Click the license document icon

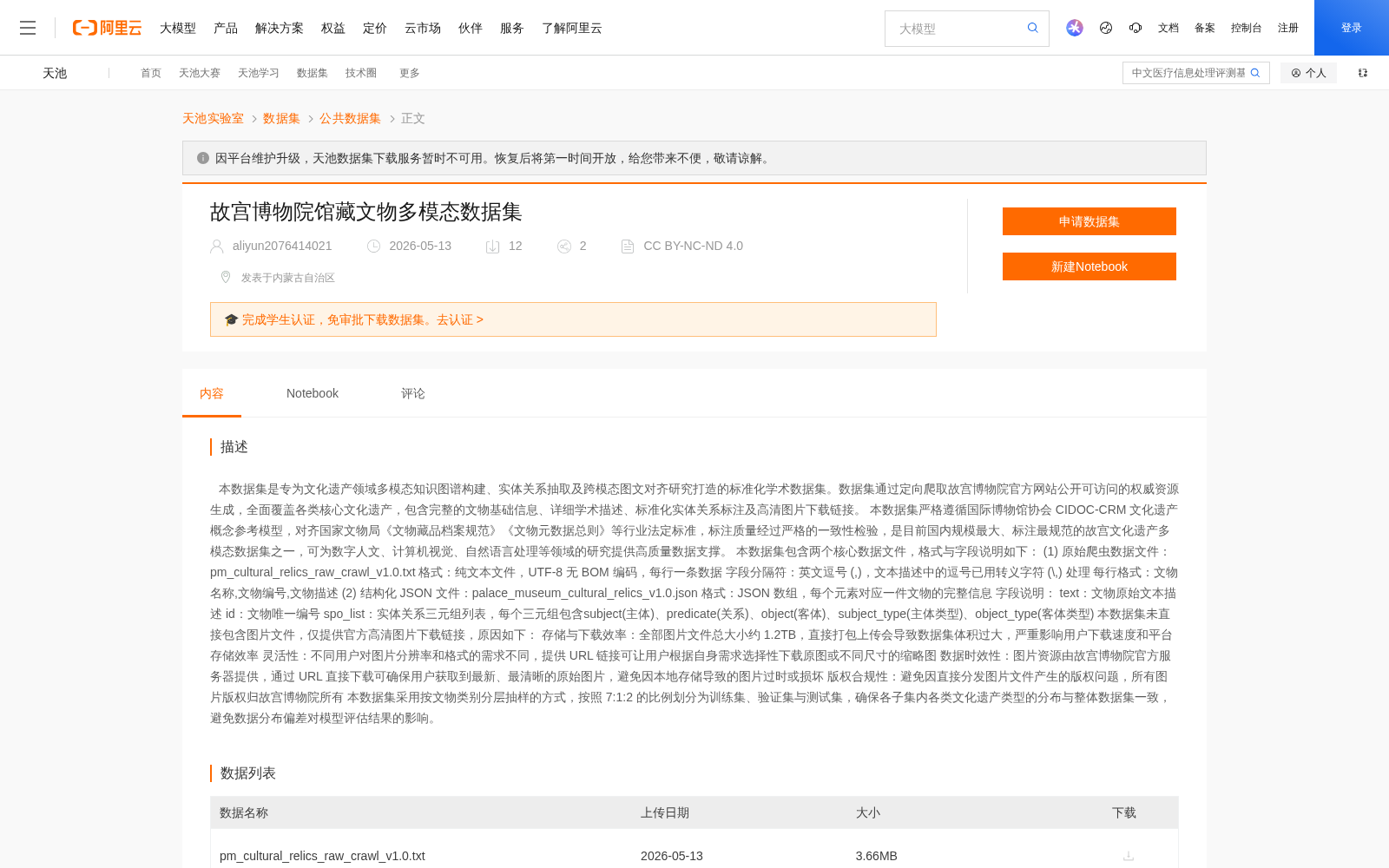(628, 247)
